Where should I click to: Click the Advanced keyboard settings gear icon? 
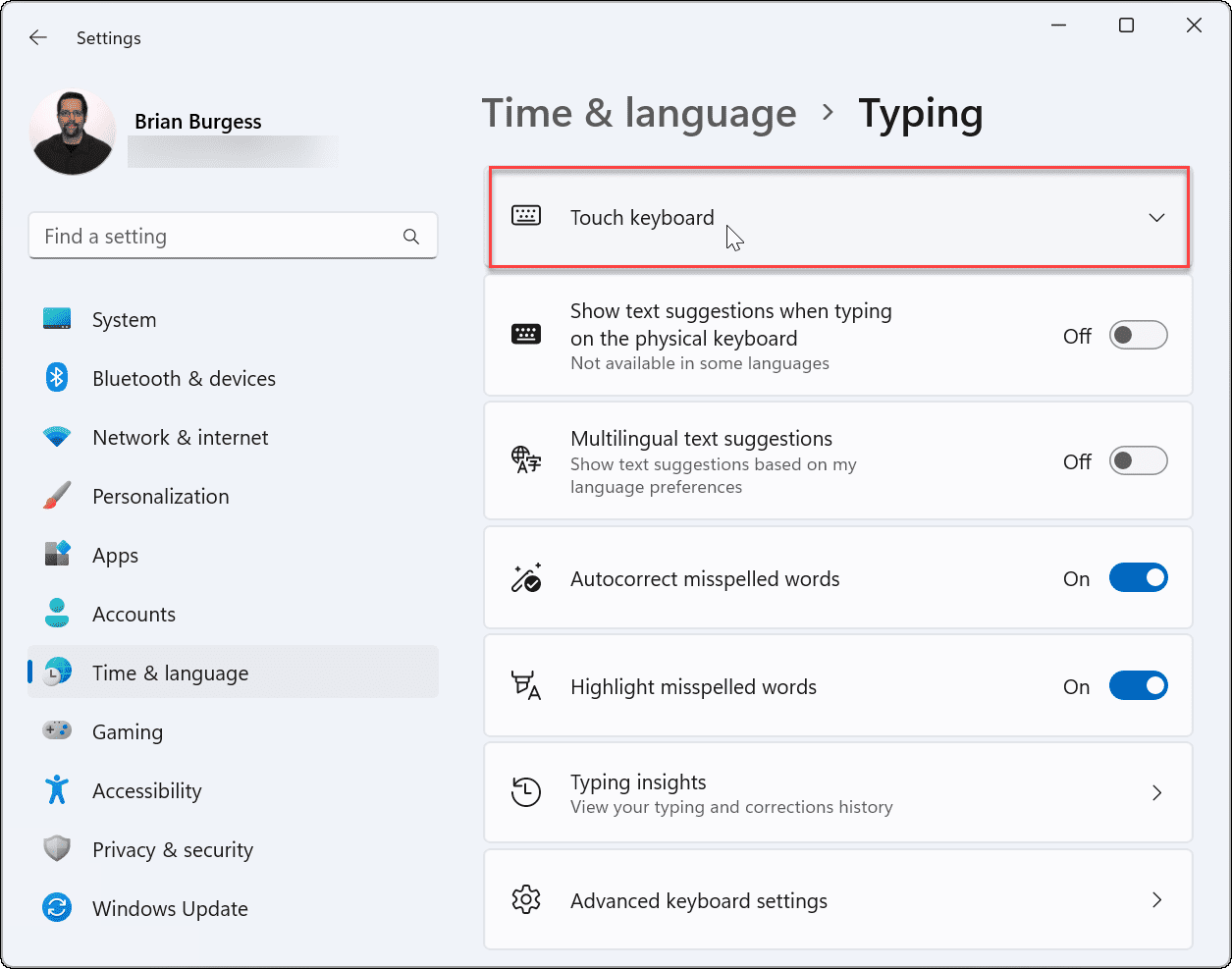point(526,899)
